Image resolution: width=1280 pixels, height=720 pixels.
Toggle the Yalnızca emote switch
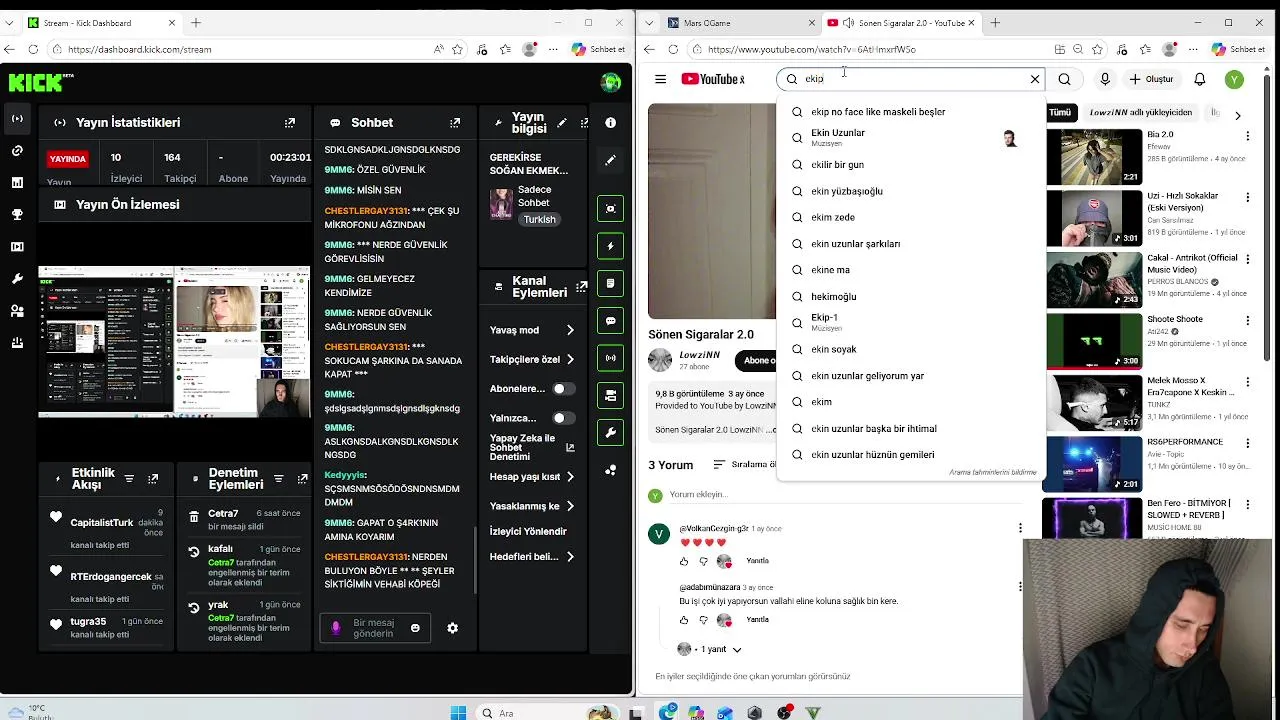coord(564,418)
